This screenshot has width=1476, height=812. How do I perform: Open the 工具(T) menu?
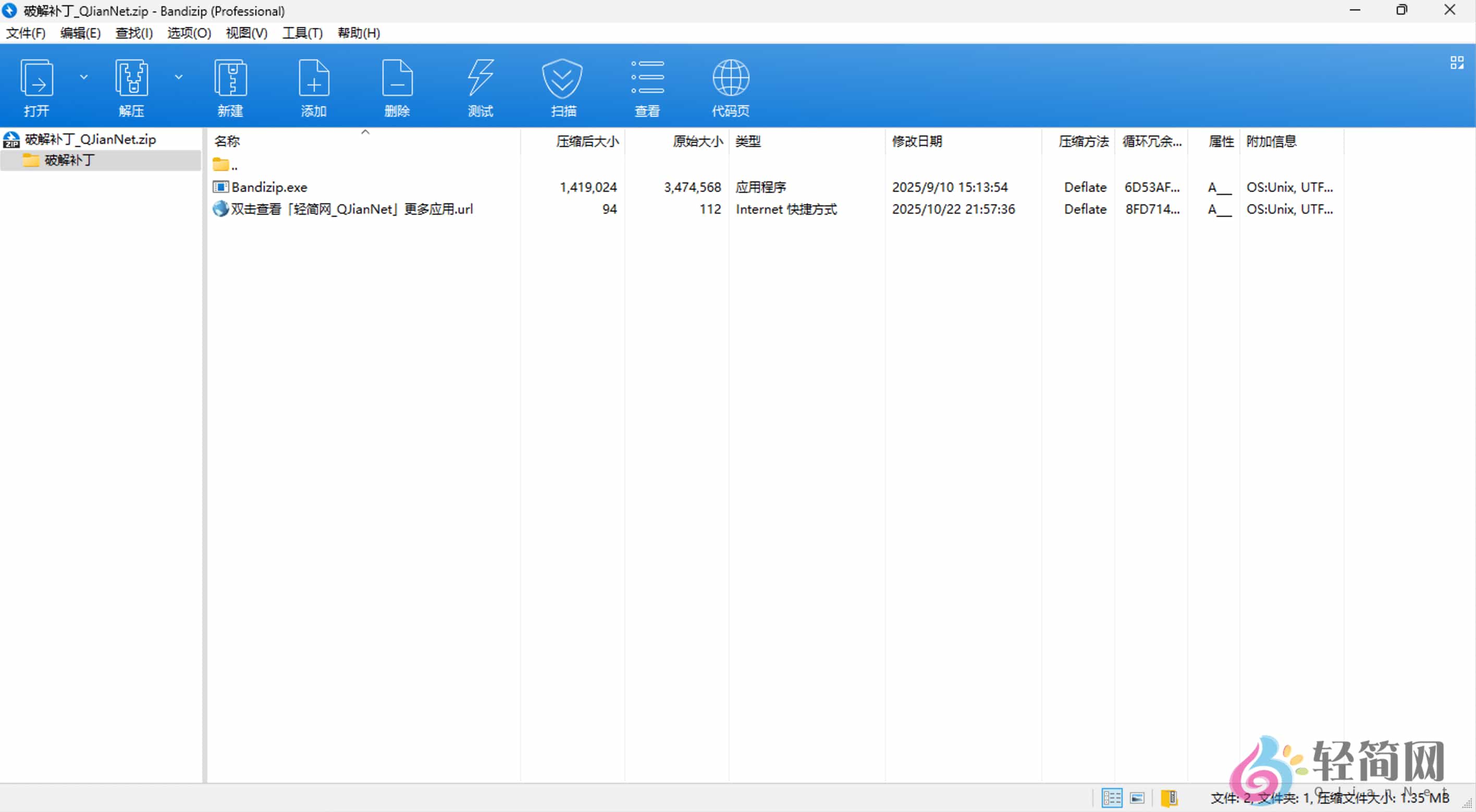(302, 33)
